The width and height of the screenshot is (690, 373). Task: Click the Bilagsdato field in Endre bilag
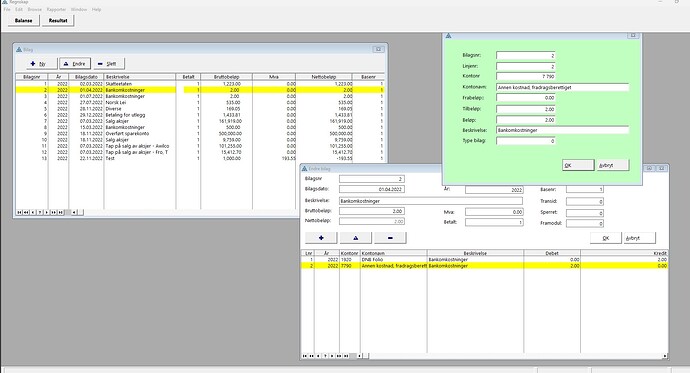click(372, 190)
